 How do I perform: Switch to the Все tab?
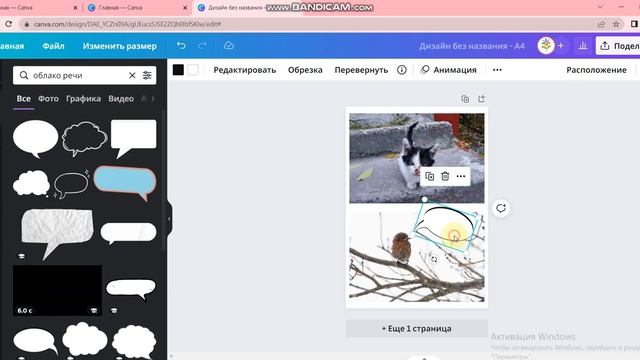[x=24, y=98]
